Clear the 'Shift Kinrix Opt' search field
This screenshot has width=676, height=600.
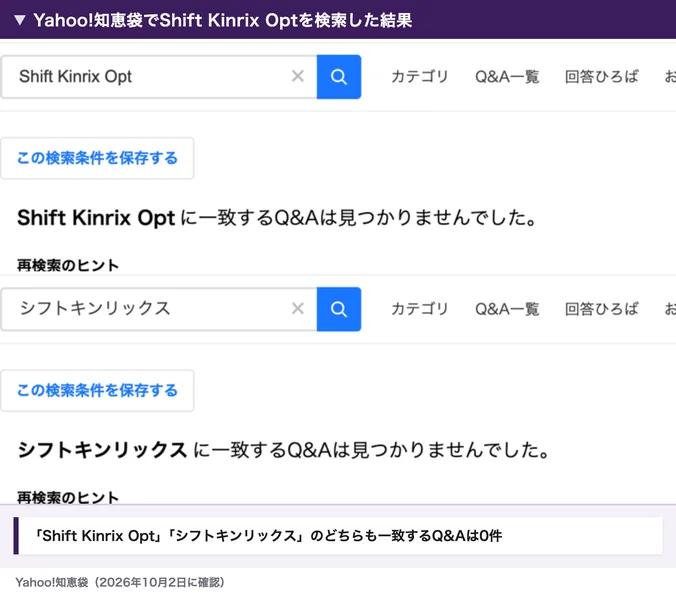click(x=297, y=76)
